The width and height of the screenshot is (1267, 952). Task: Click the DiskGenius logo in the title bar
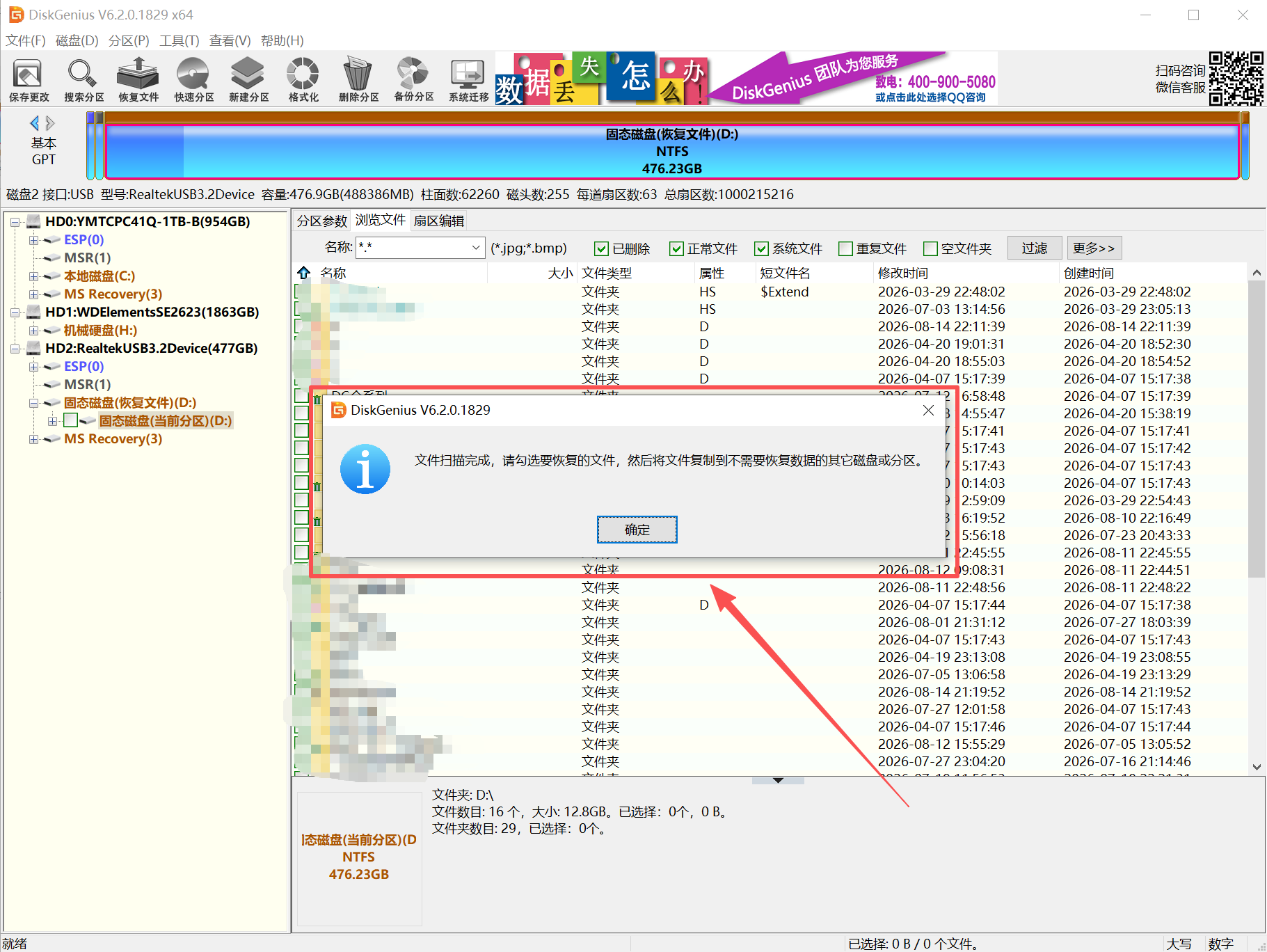[15, 15]
